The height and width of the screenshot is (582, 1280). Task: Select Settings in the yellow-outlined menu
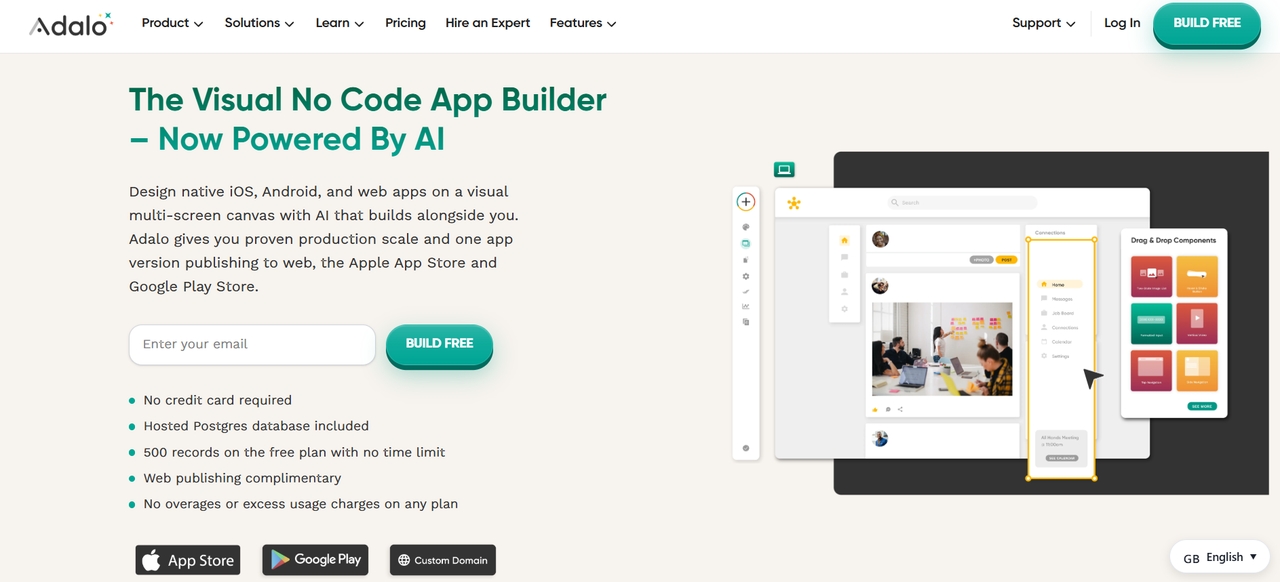pyautogui.click(x=1055, y=356)
